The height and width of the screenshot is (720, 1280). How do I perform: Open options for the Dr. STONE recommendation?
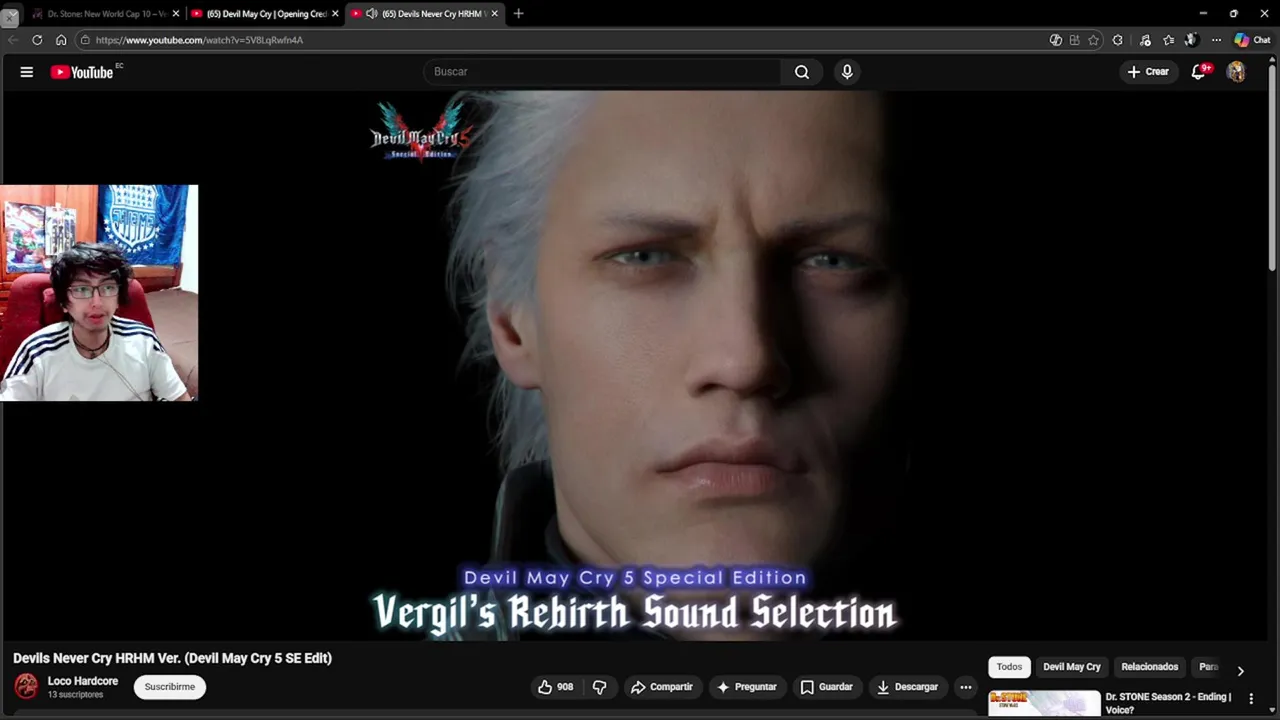click(1251, 699)
